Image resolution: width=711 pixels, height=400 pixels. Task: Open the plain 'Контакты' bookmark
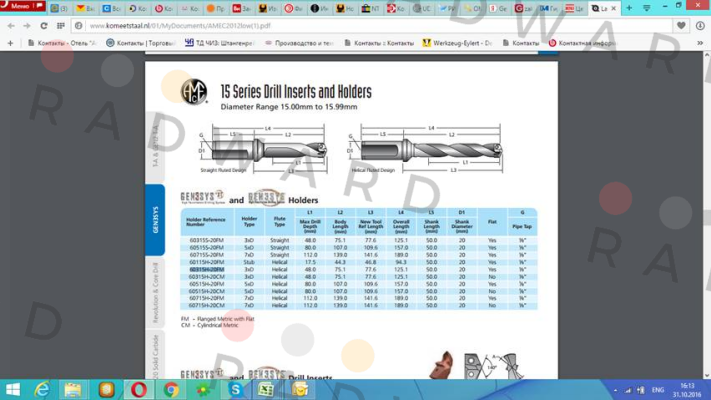(x=521, y=43)
